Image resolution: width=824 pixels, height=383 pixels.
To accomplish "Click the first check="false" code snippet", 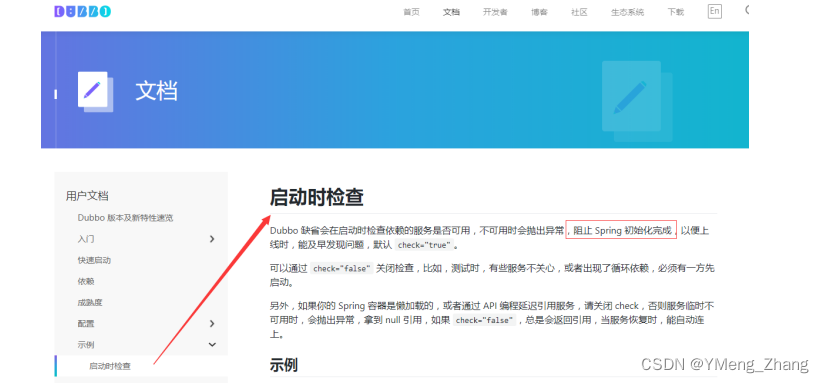I will point(342,268).
